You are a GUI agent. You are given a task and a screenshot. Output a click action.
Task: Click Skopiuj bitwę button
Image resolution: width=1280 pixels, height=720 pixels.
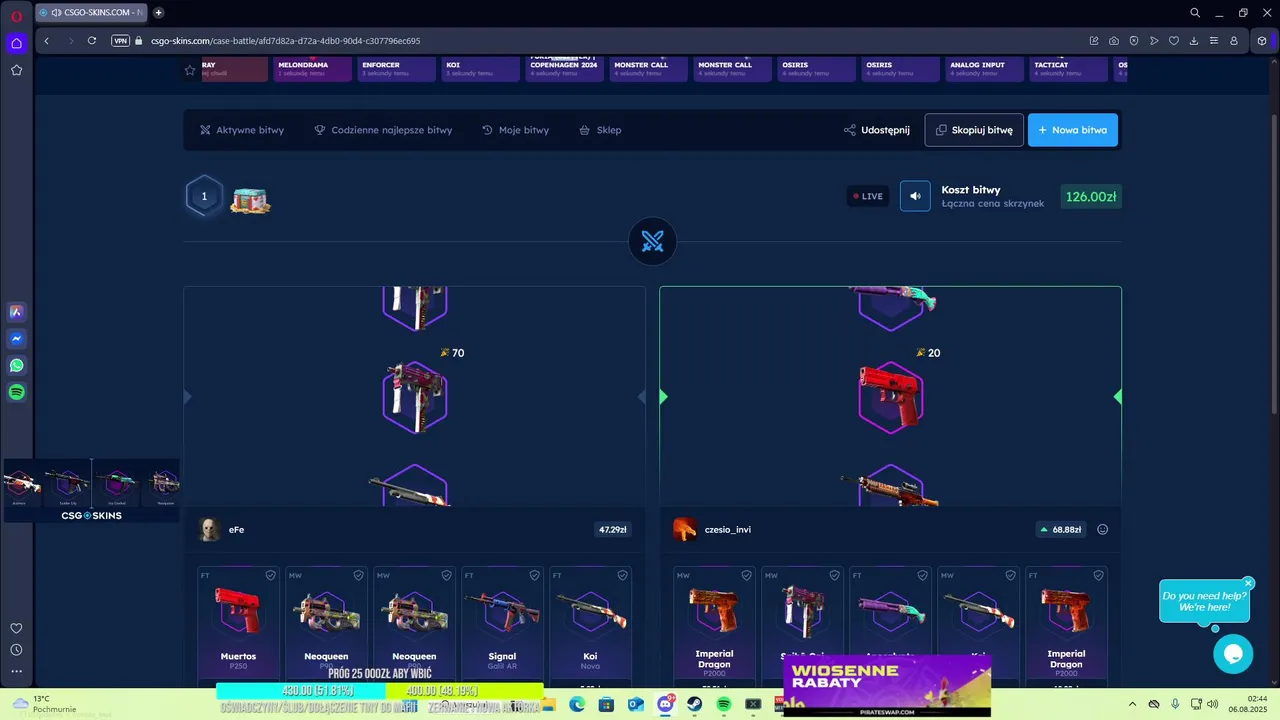(974, 130)
